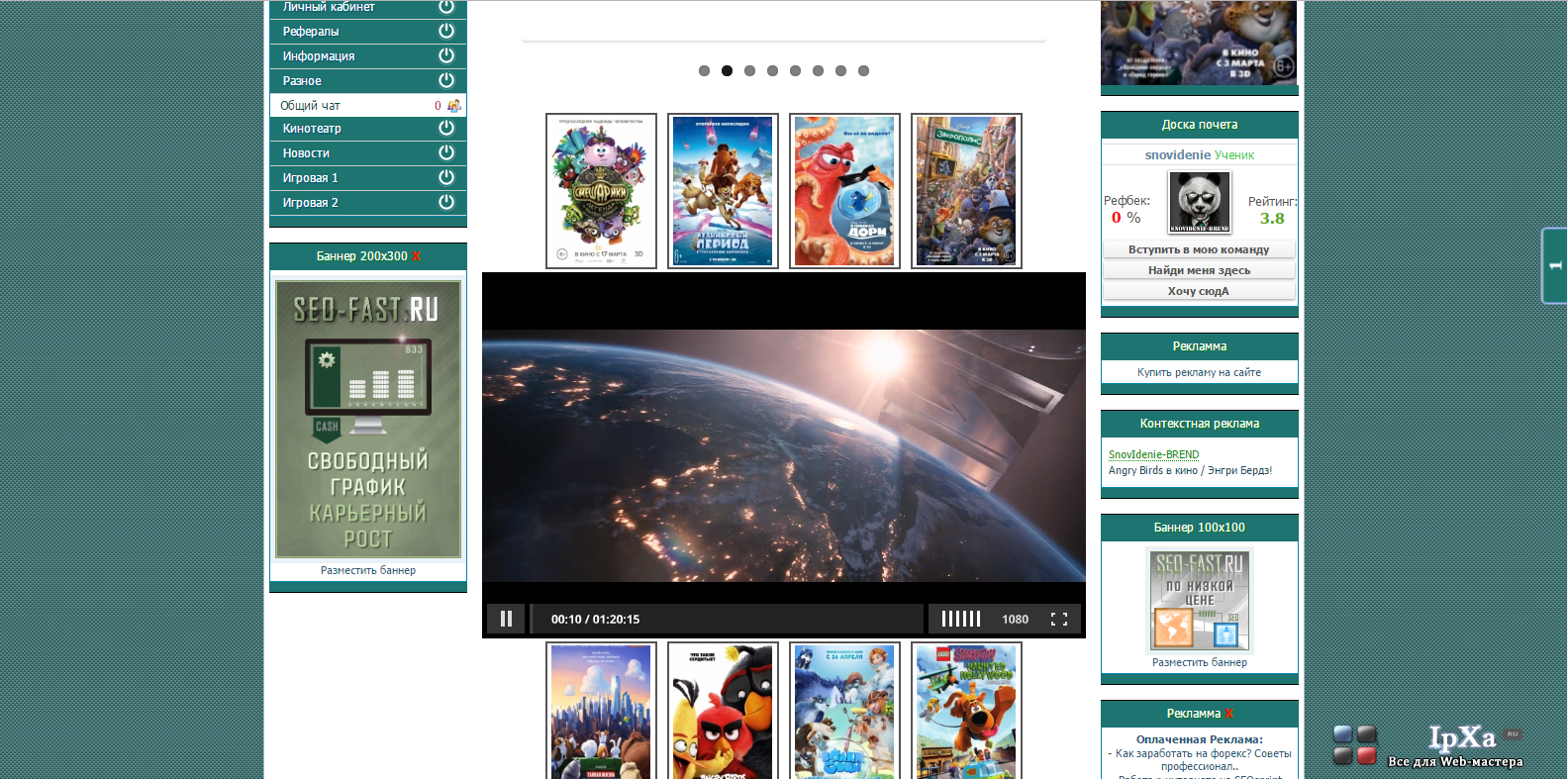
Task: Click the IpXa web-master logo
Action: pos(1427,746)
